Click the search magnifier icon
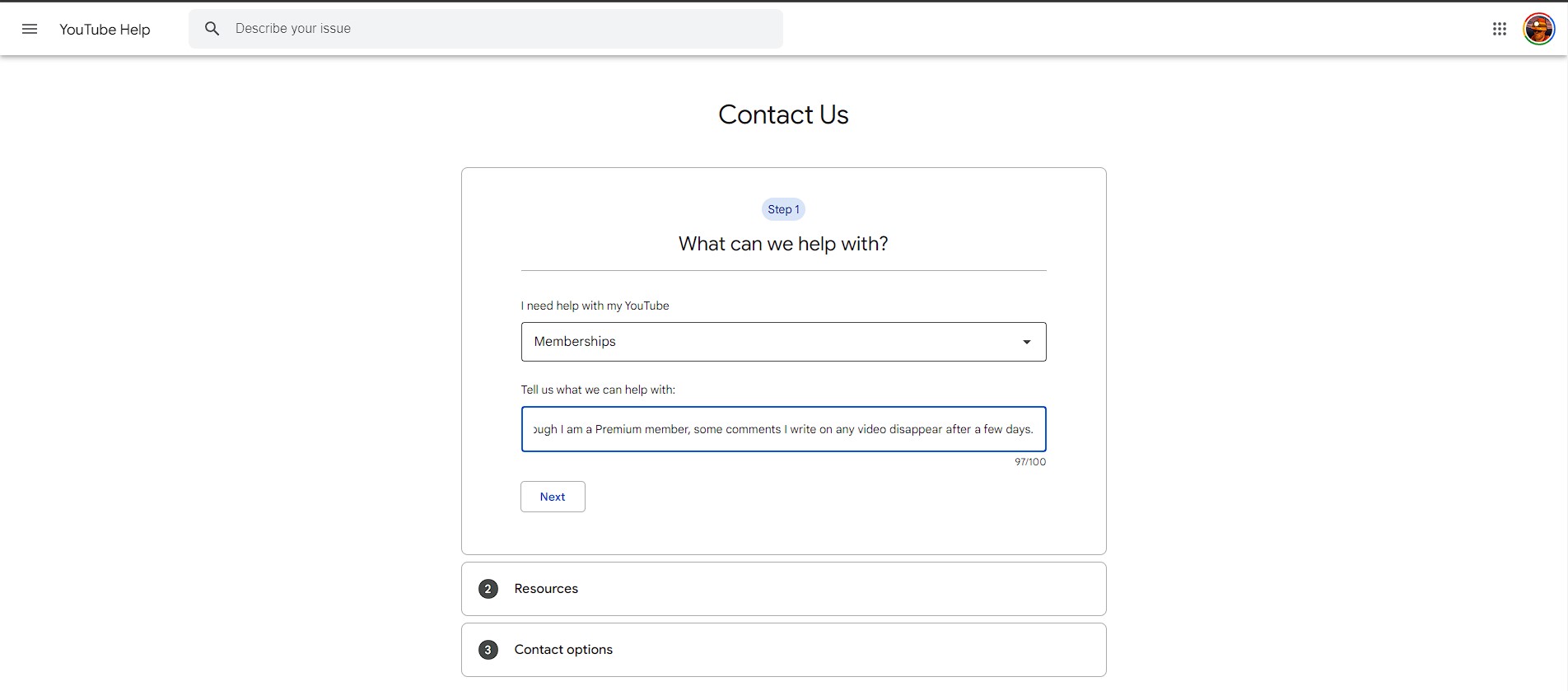1568x691 pixels. [212, 29]
